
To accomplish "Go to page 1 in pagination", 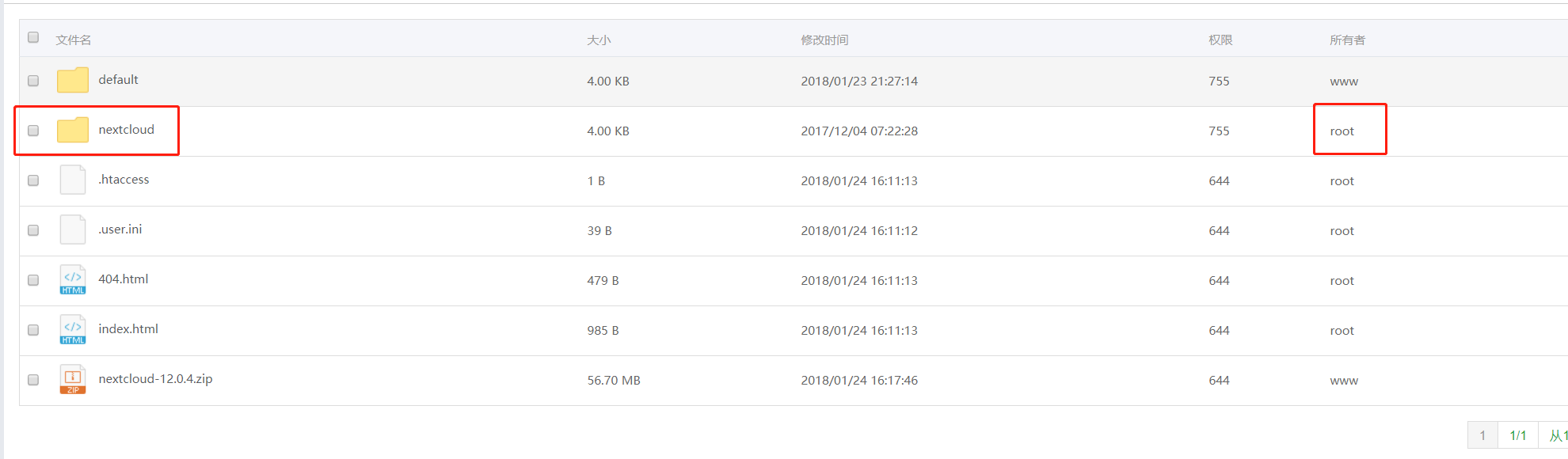I will click(x=1482, y=435).
